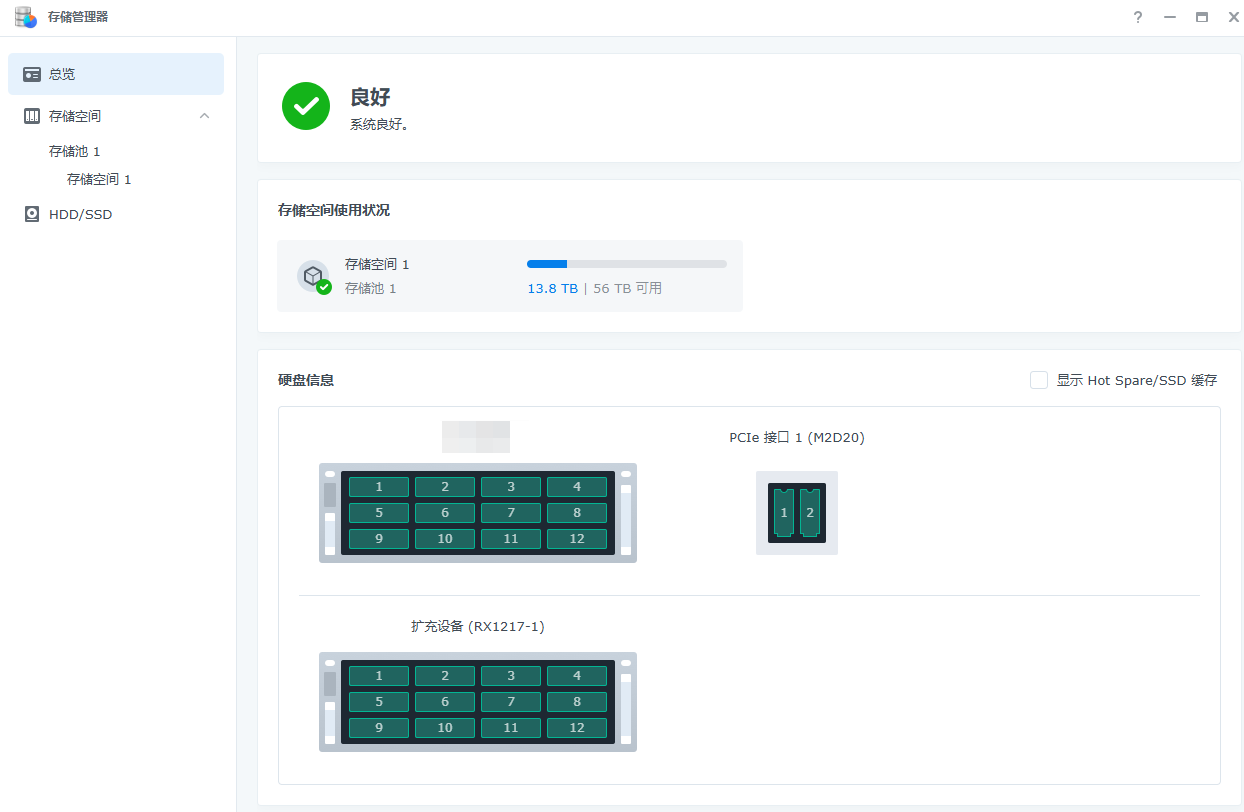Screen dimensions: 1244x812
Task: Select M.2 SSD slot 1 on the M2D20 card
Action: (784, 513)
